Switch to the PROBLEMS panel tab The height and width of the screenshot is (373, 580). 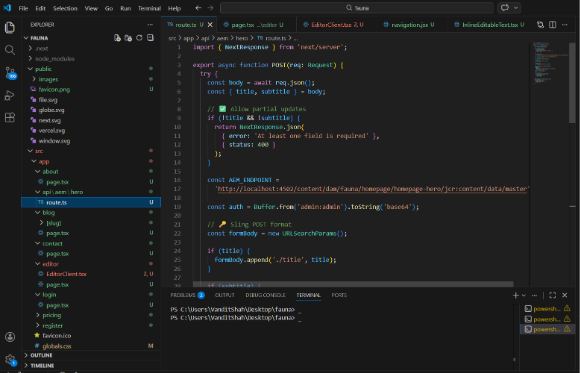(x=187, y=295)
